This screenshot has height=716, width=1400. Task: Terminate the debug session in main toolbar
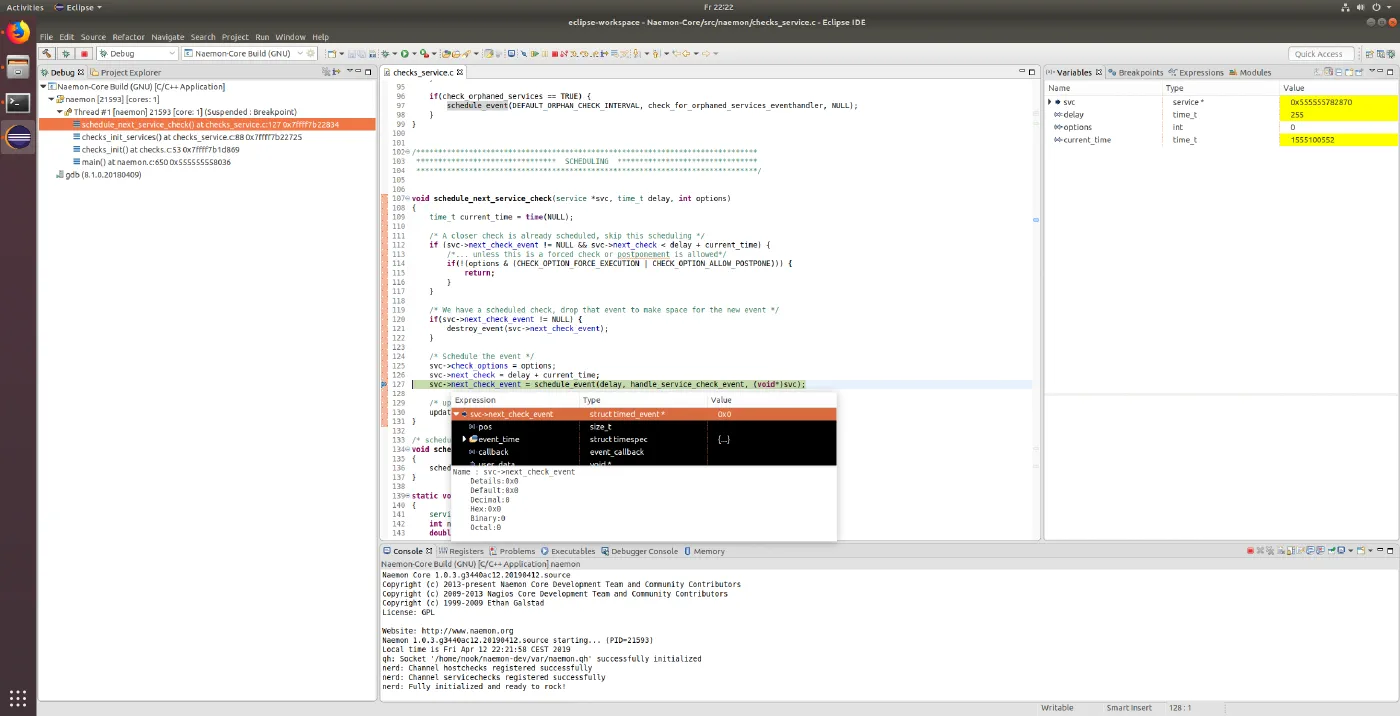pos(557,53)
